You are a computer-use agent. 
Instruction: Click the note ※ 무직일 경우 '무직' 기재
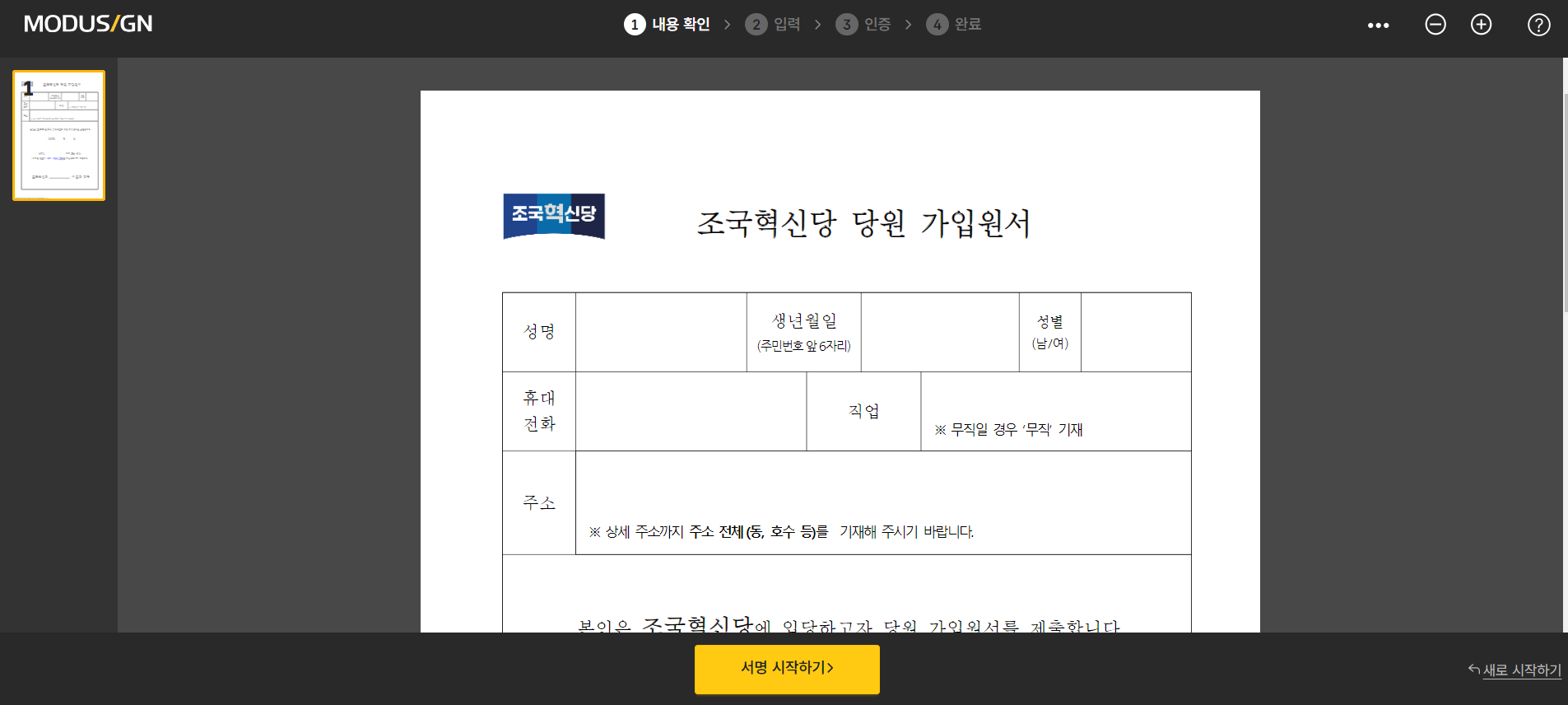coord(1009,429)
